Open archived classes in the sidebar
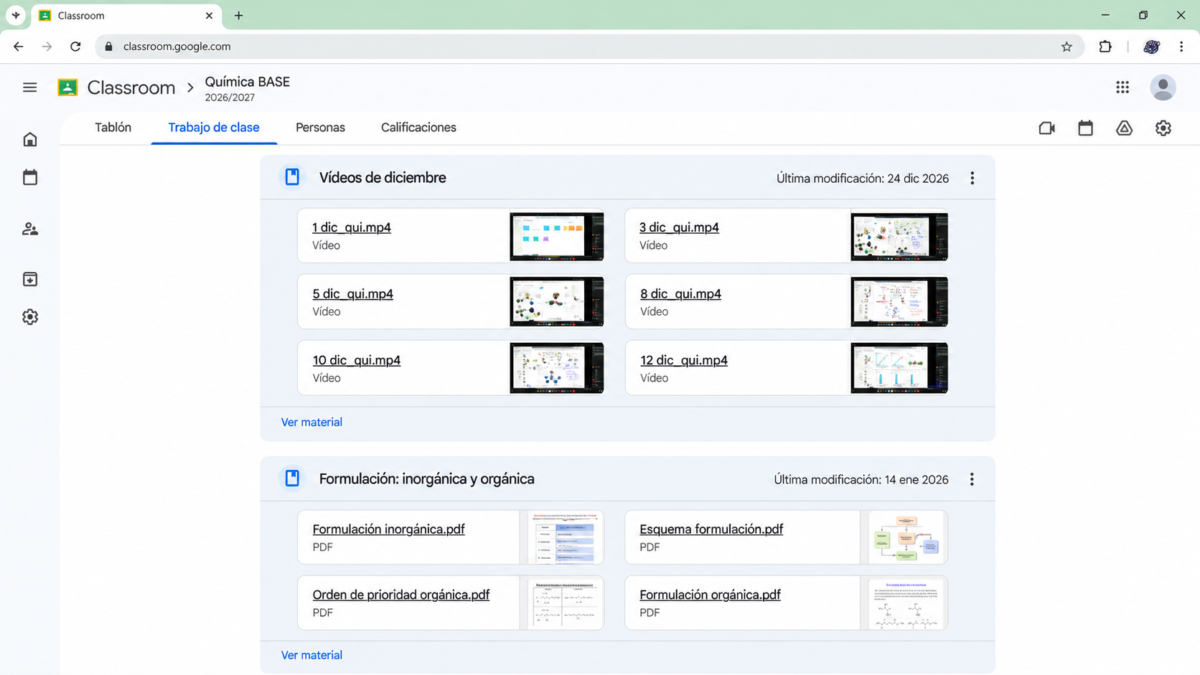The image size is (1200, 675). [x=30, y=279]
